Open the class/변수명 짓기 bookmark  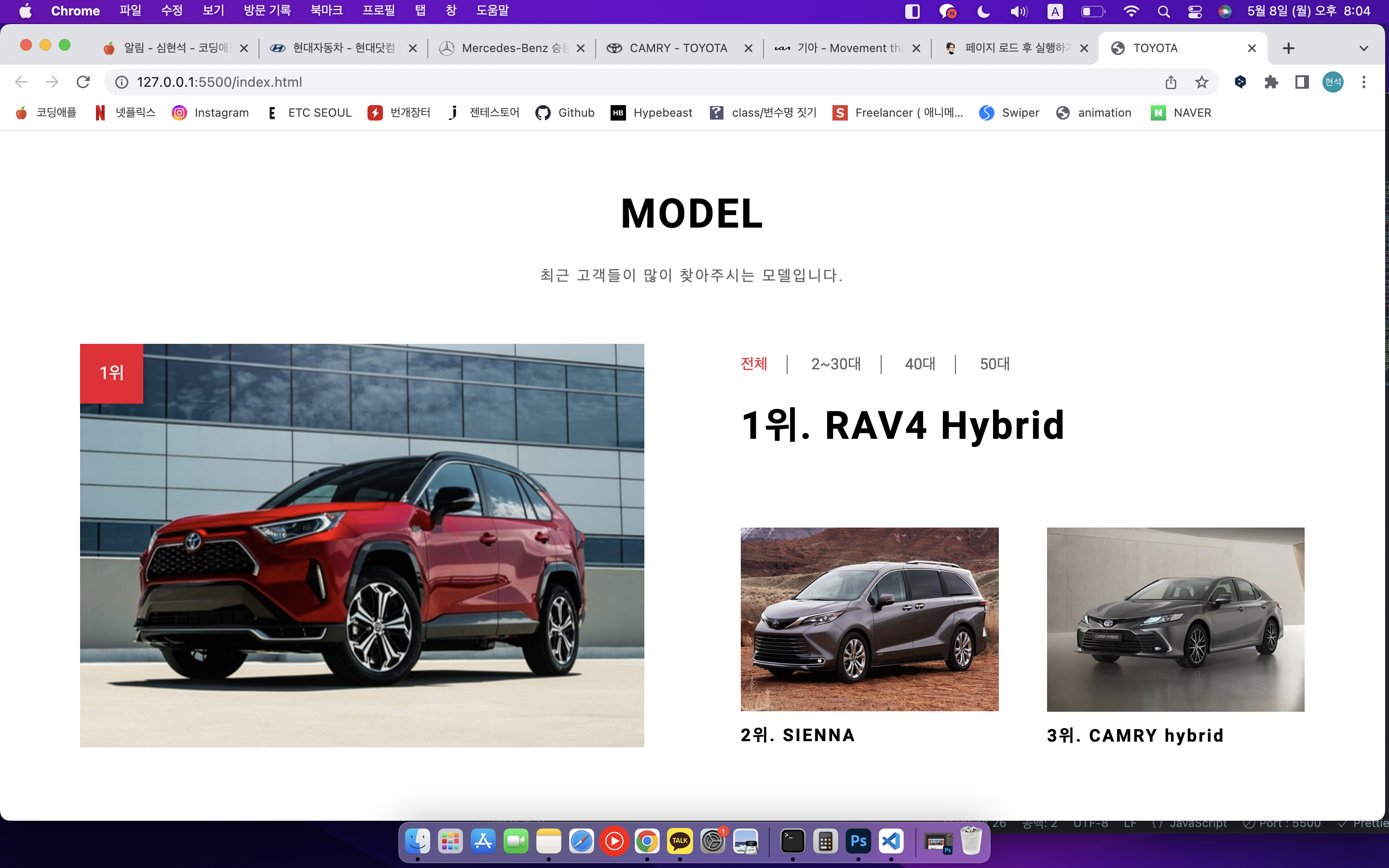763,112
